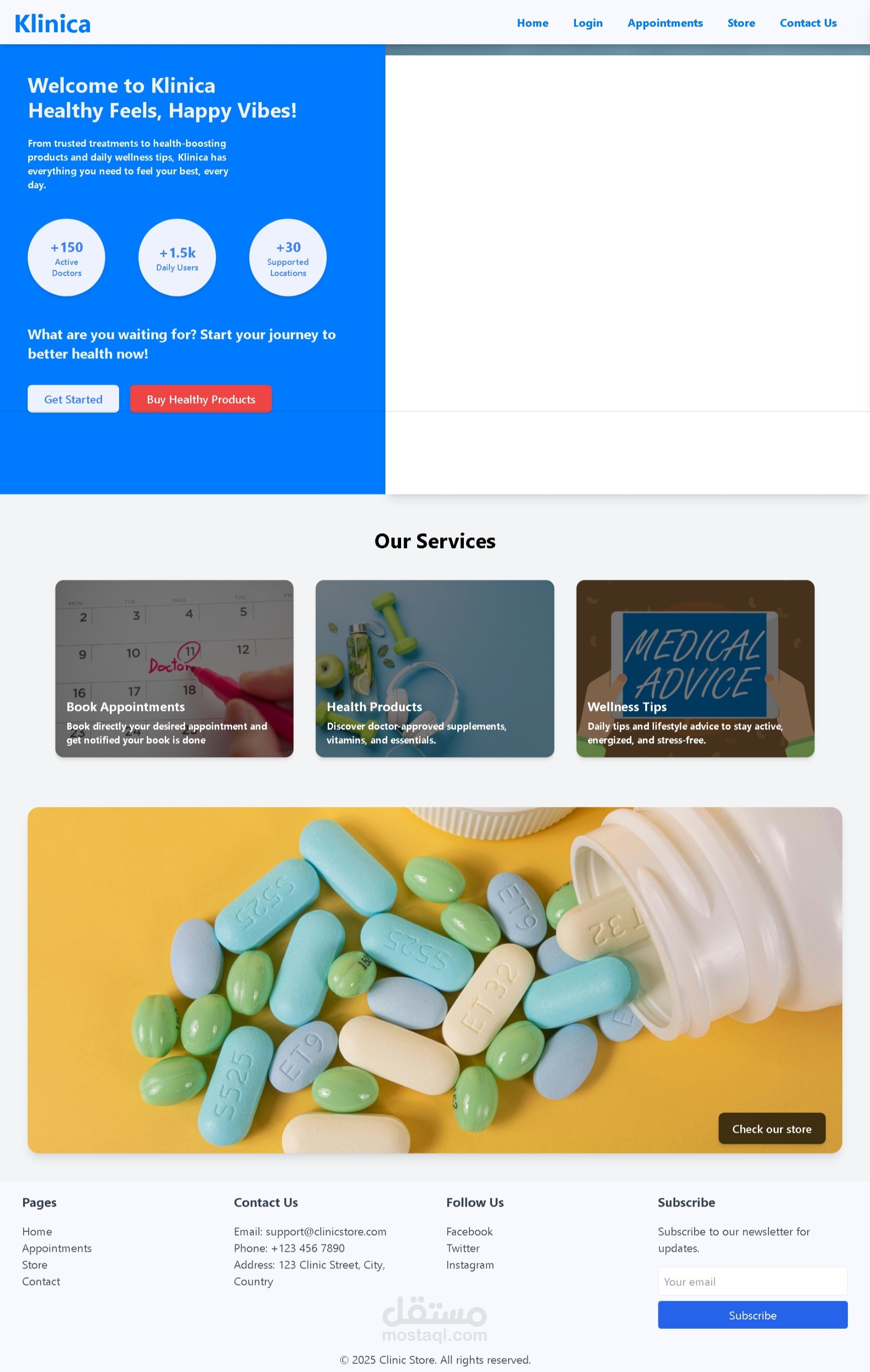870x1372 pixels.
Task: Open the Facebook link in the footer
Action: pos(469,1231)
